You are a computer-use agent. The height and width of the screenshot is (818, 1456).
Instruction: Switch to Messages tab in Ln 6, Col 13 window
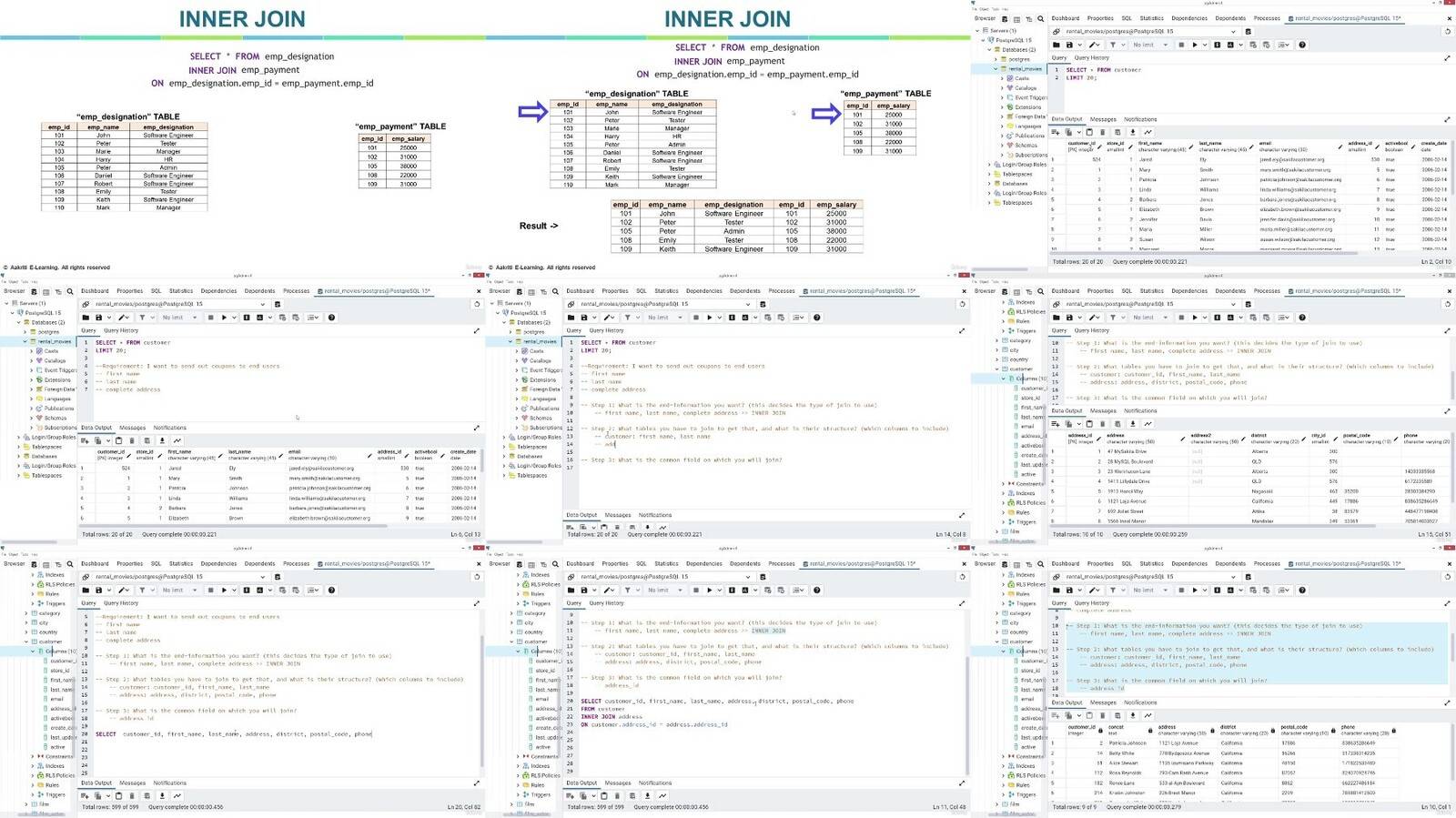[132, 428]
